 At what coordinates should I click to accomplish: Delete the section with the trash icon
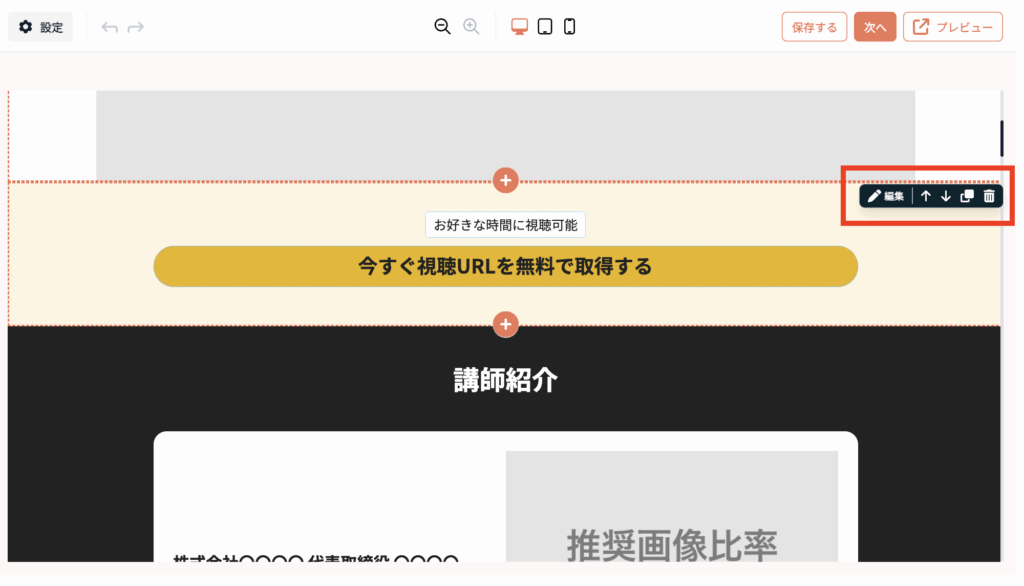coord(989,196)
